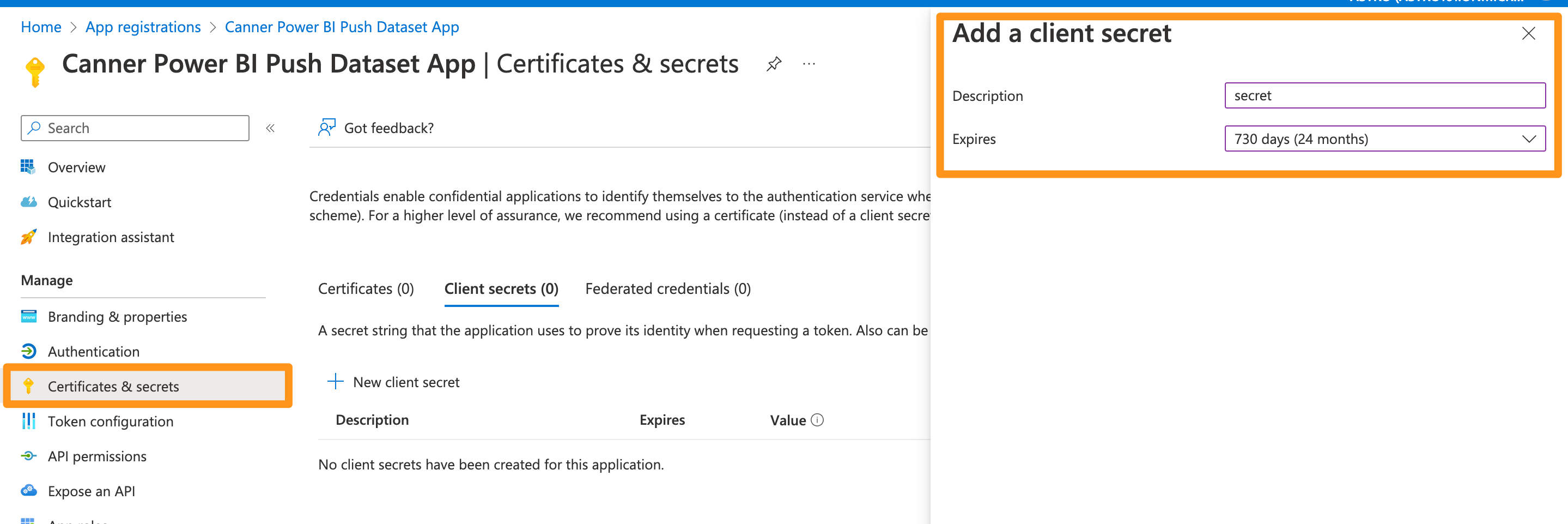The width and height of the screenshot is (1568, 524).
Task: Click the Description column header
Action: click(x=372, y=420)
